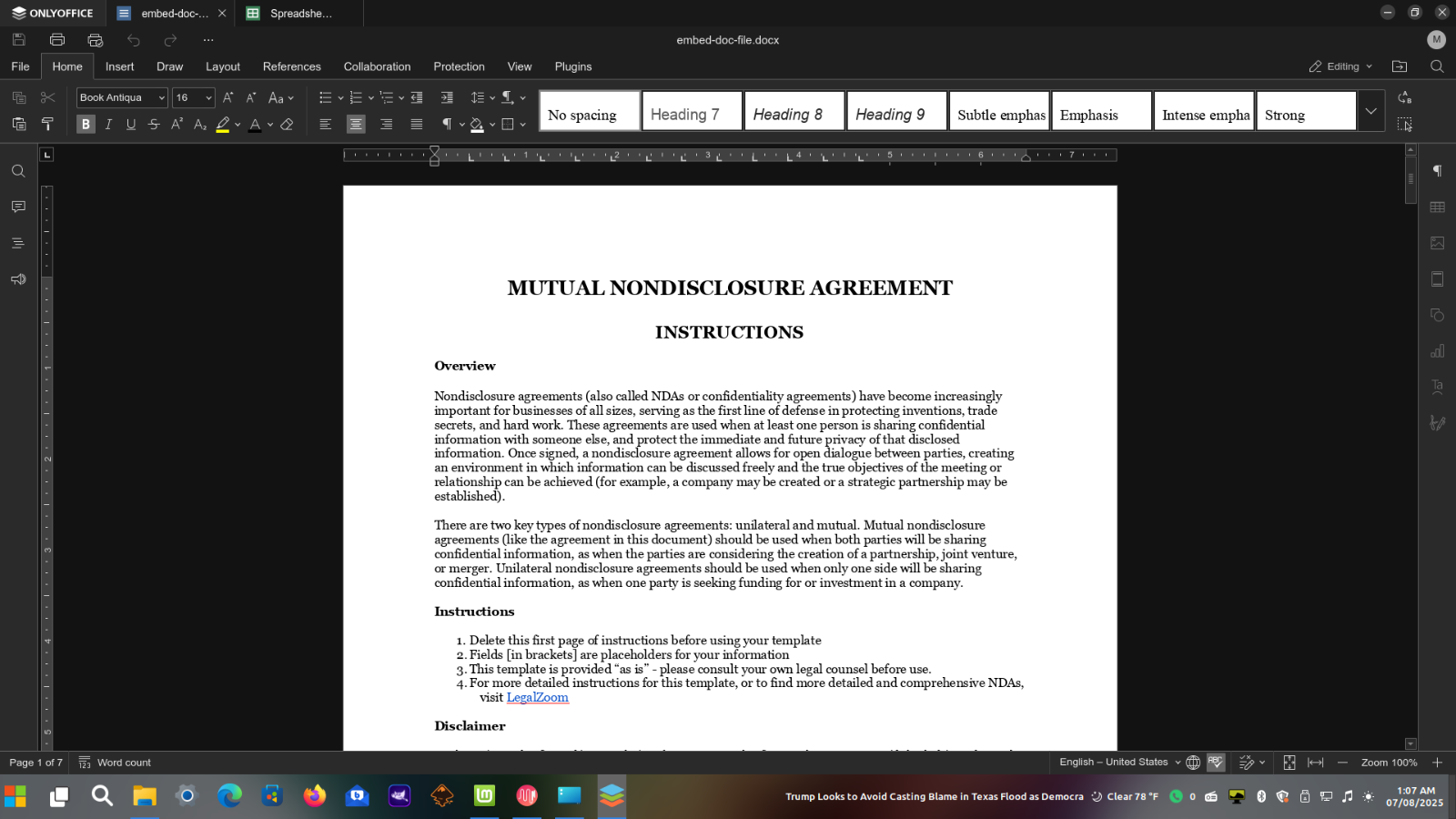This screenshot has height=819, width=1456.
Task: Click the Strikethrough formatting icon
Action: [154, 125]
